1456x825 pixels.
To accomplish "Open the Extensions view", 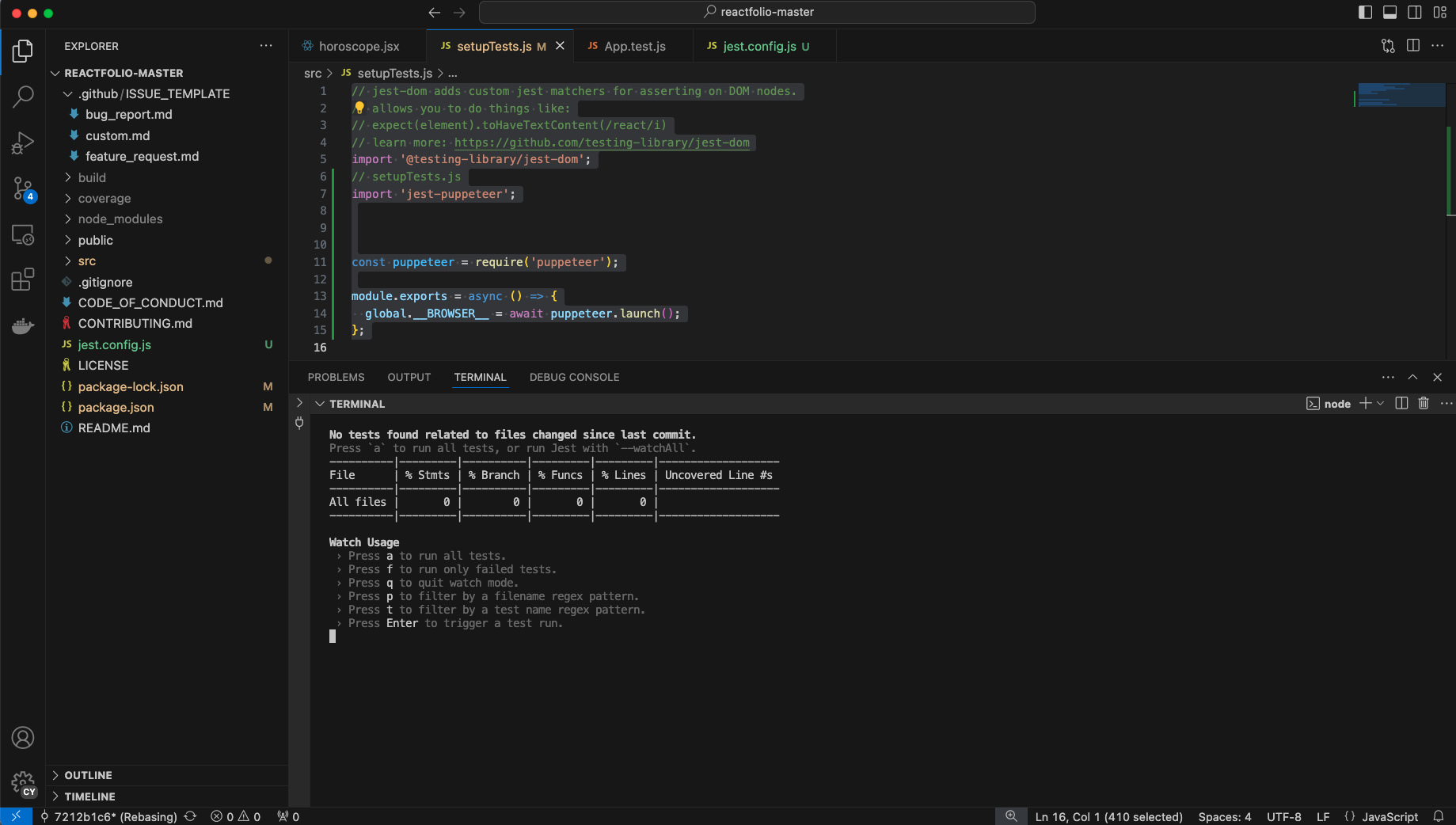I will point(23,279).
